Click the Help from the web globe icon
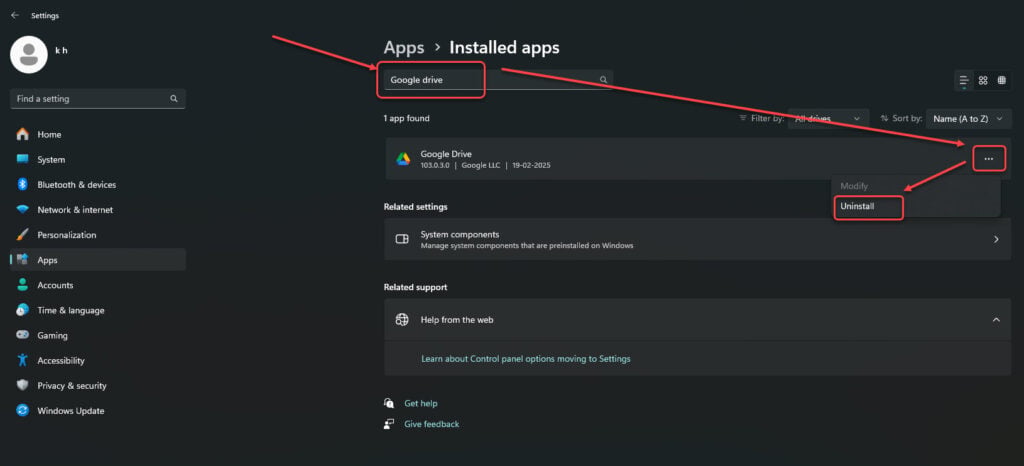Viewport: 1024px width, 466px height. tap(402, 320)
